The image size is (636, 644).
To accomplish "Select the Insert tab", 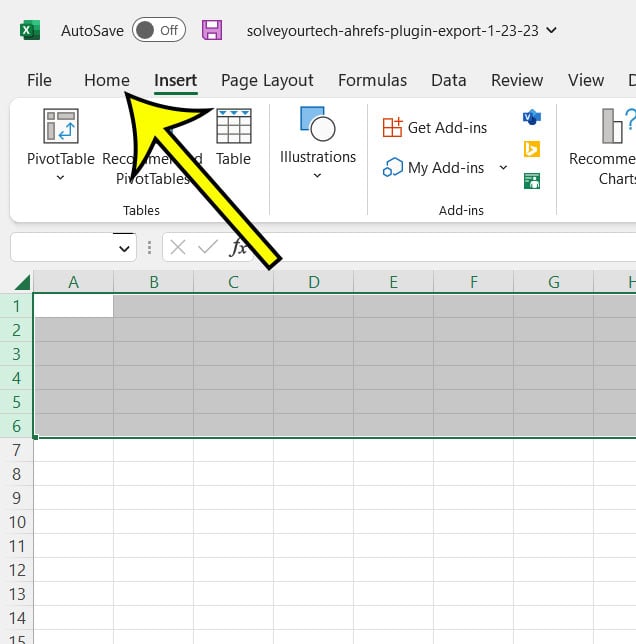I will (176, 80).
